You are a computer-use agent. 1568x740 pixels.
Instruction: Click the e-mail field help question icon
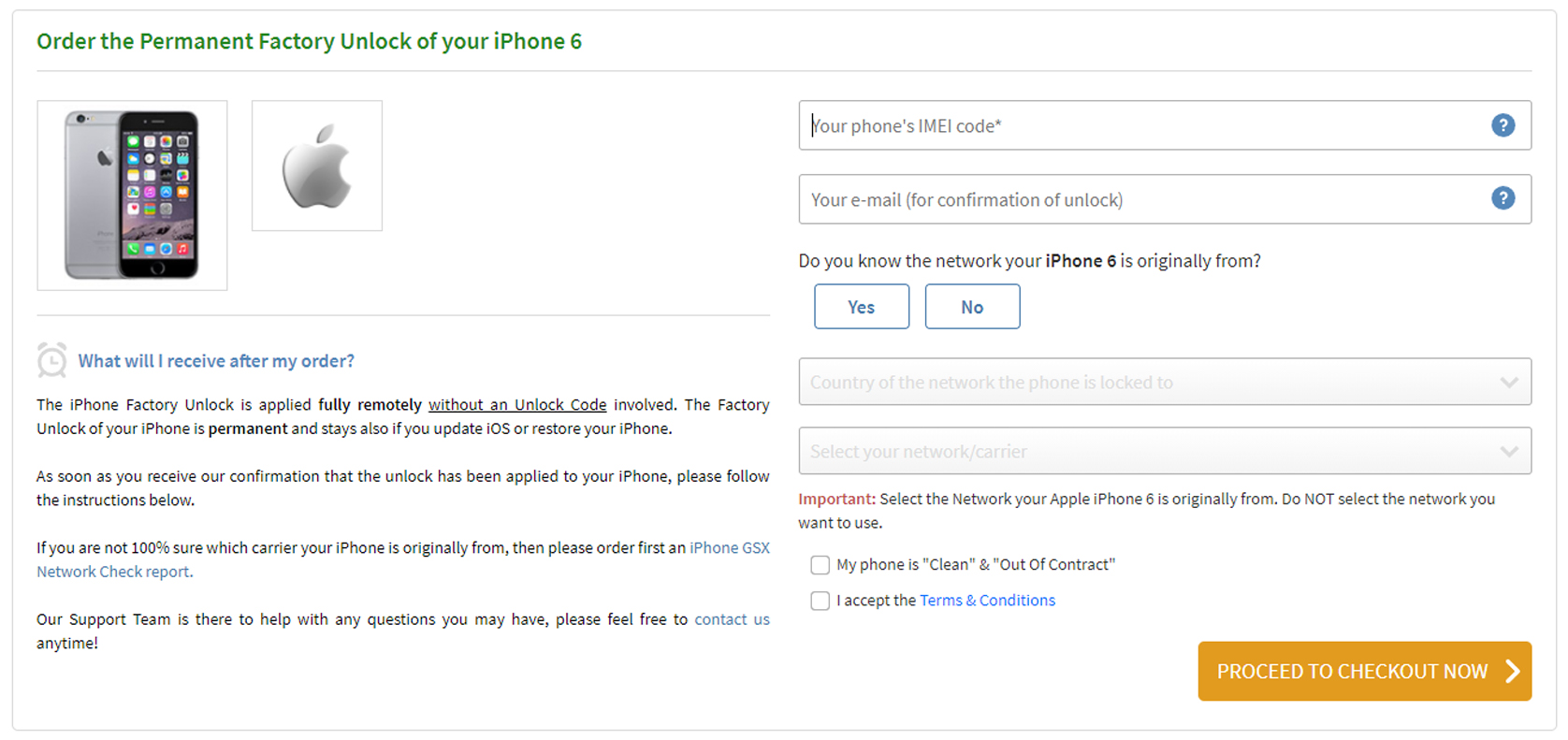coord(1503,198)
